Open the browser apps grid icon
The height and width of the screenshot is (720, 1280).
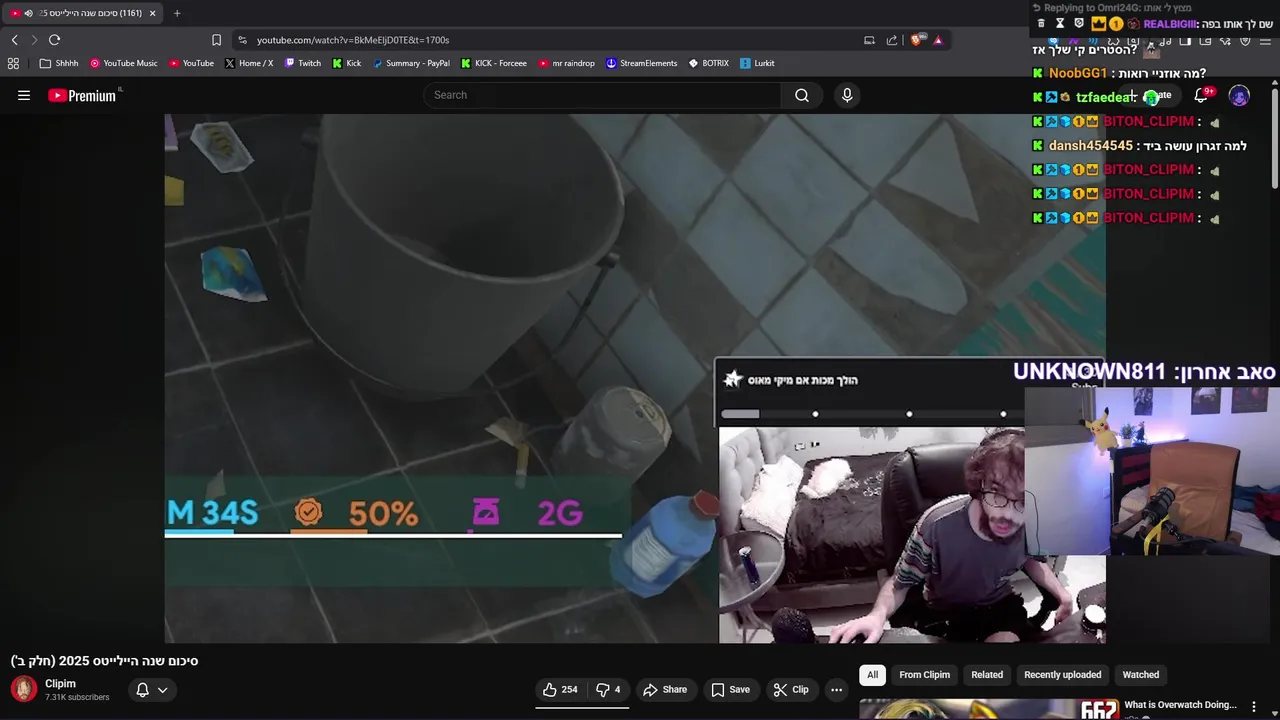[13, 63]
